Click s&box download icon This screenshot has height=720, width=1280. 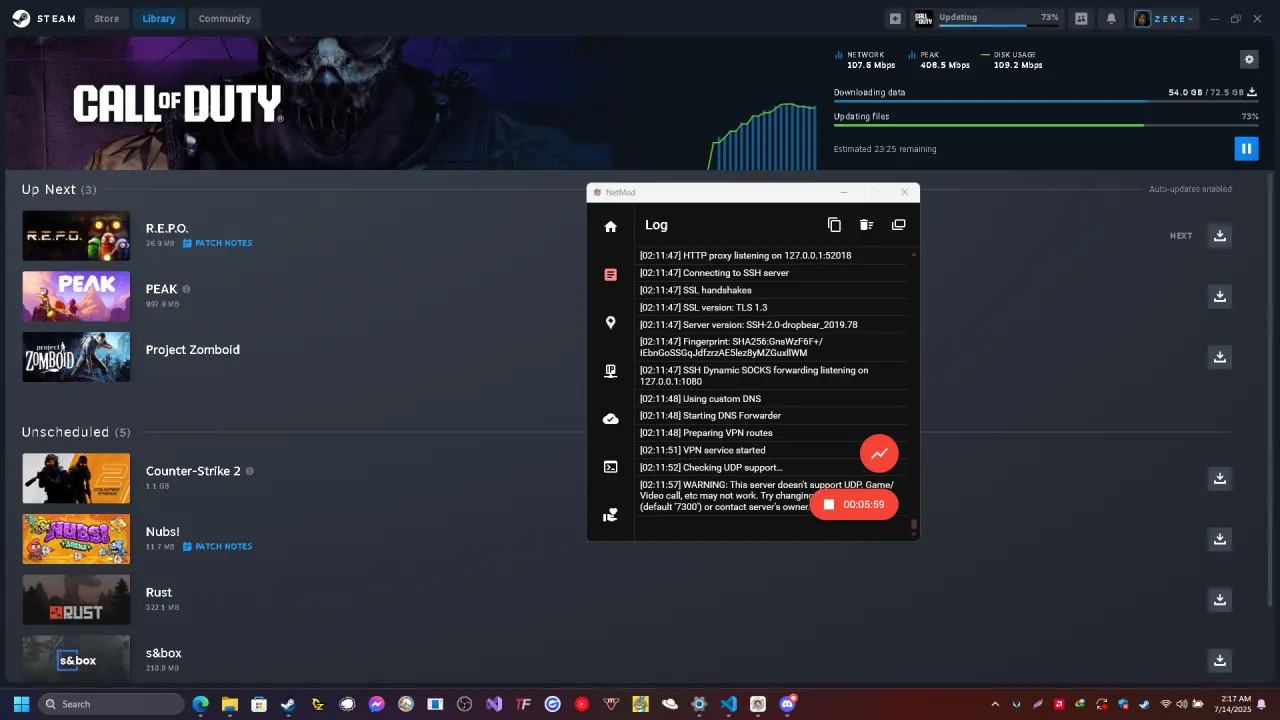pos(1219,661)
